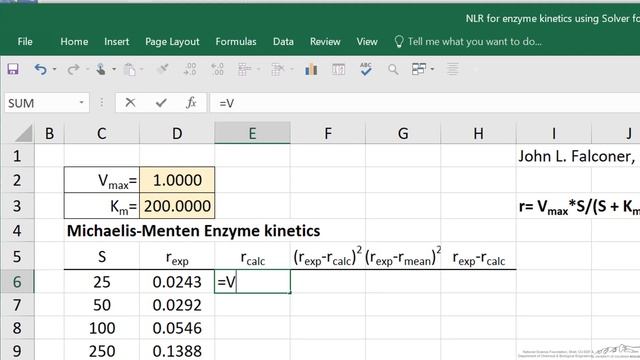Screen dimensions: 640x360
Task: Click the active cell containing =V
Action: 252,282
